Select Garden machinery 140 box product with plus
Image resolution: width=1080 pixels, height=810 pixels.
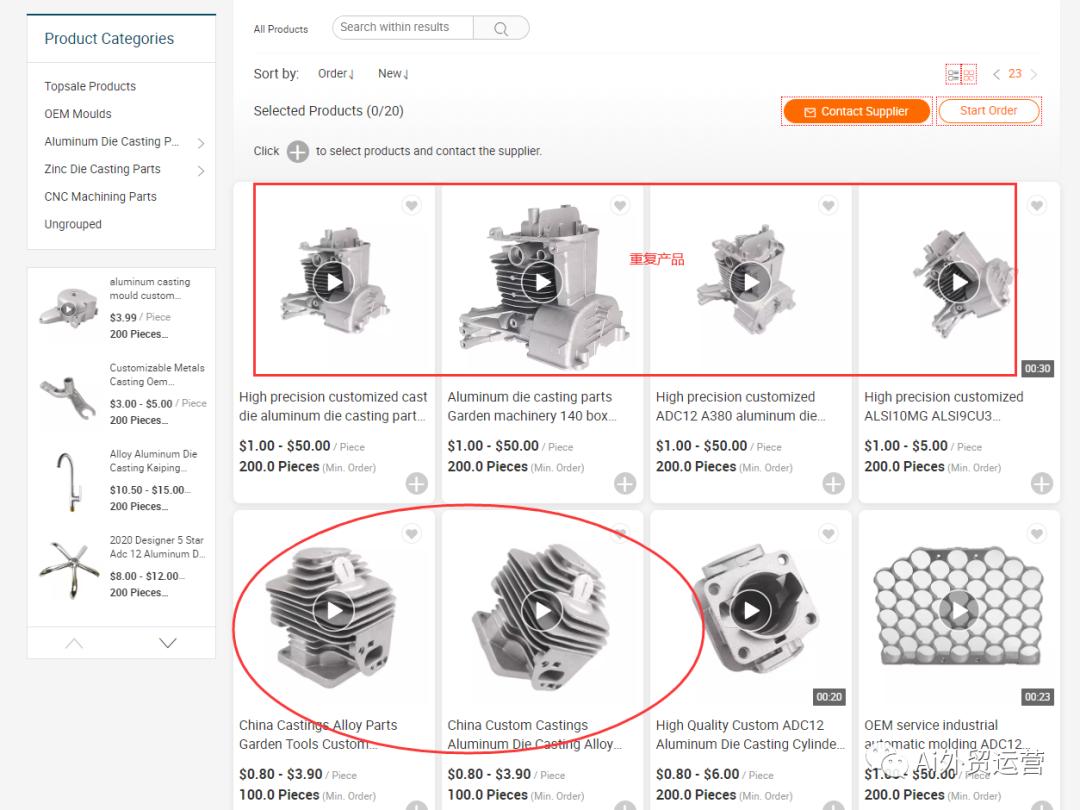(625, 484)
